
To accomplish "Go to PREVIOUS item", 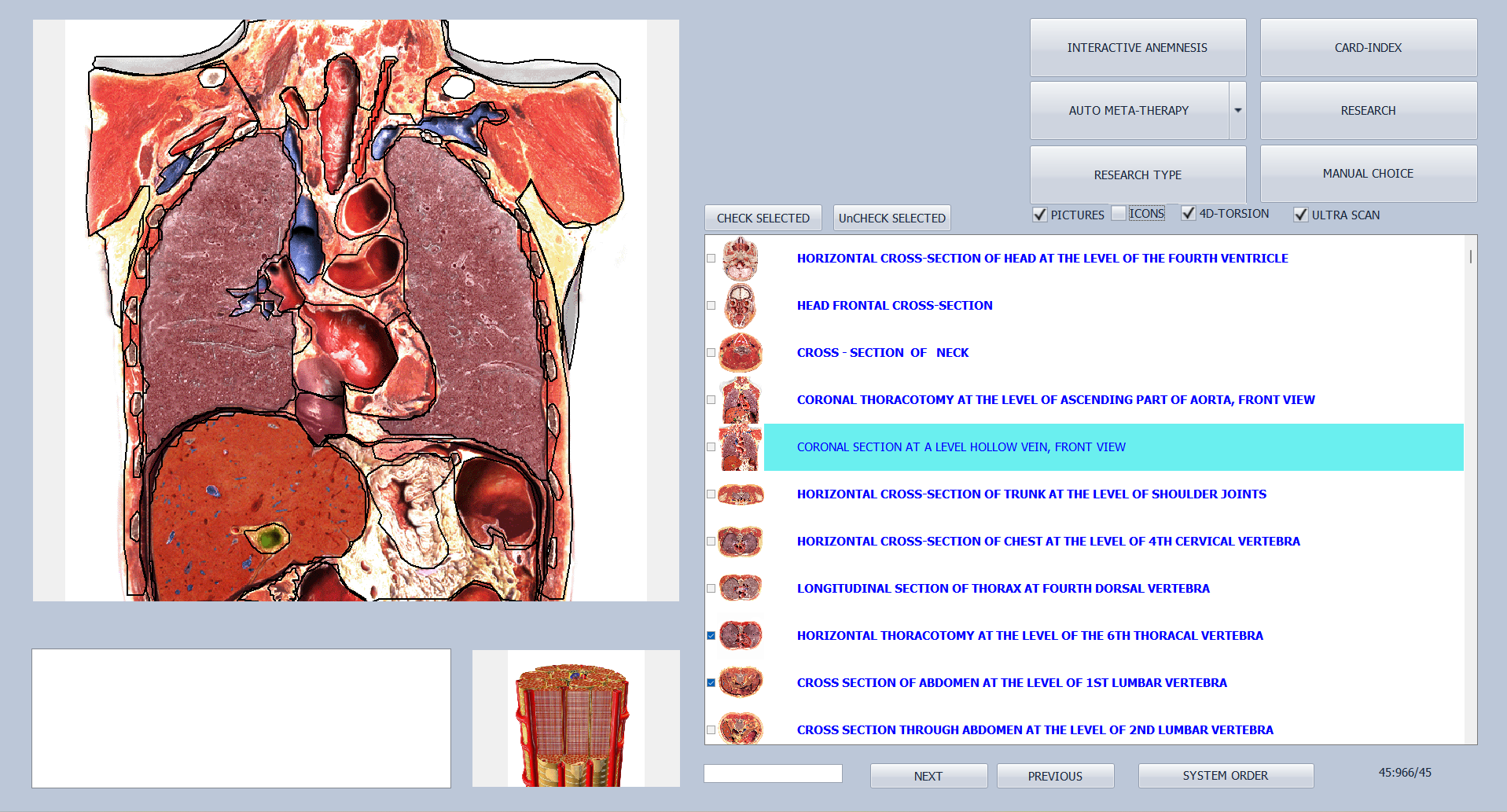I will (1055, 776).
